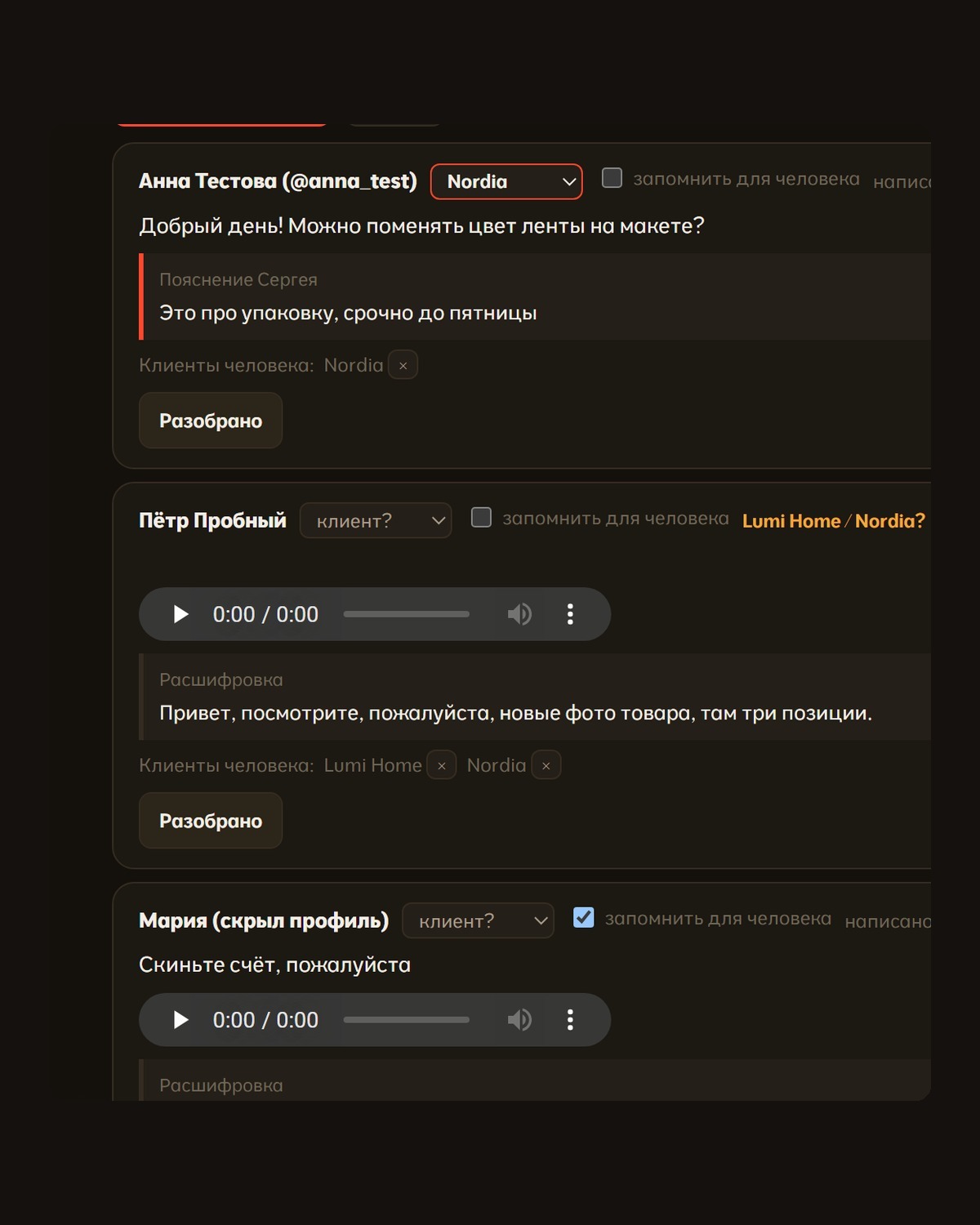The height and width of the screenshot is (1225, 980).
Task: Open the 'клиент?' dropdown for Пётр Пробный
Action: point(376,520)
